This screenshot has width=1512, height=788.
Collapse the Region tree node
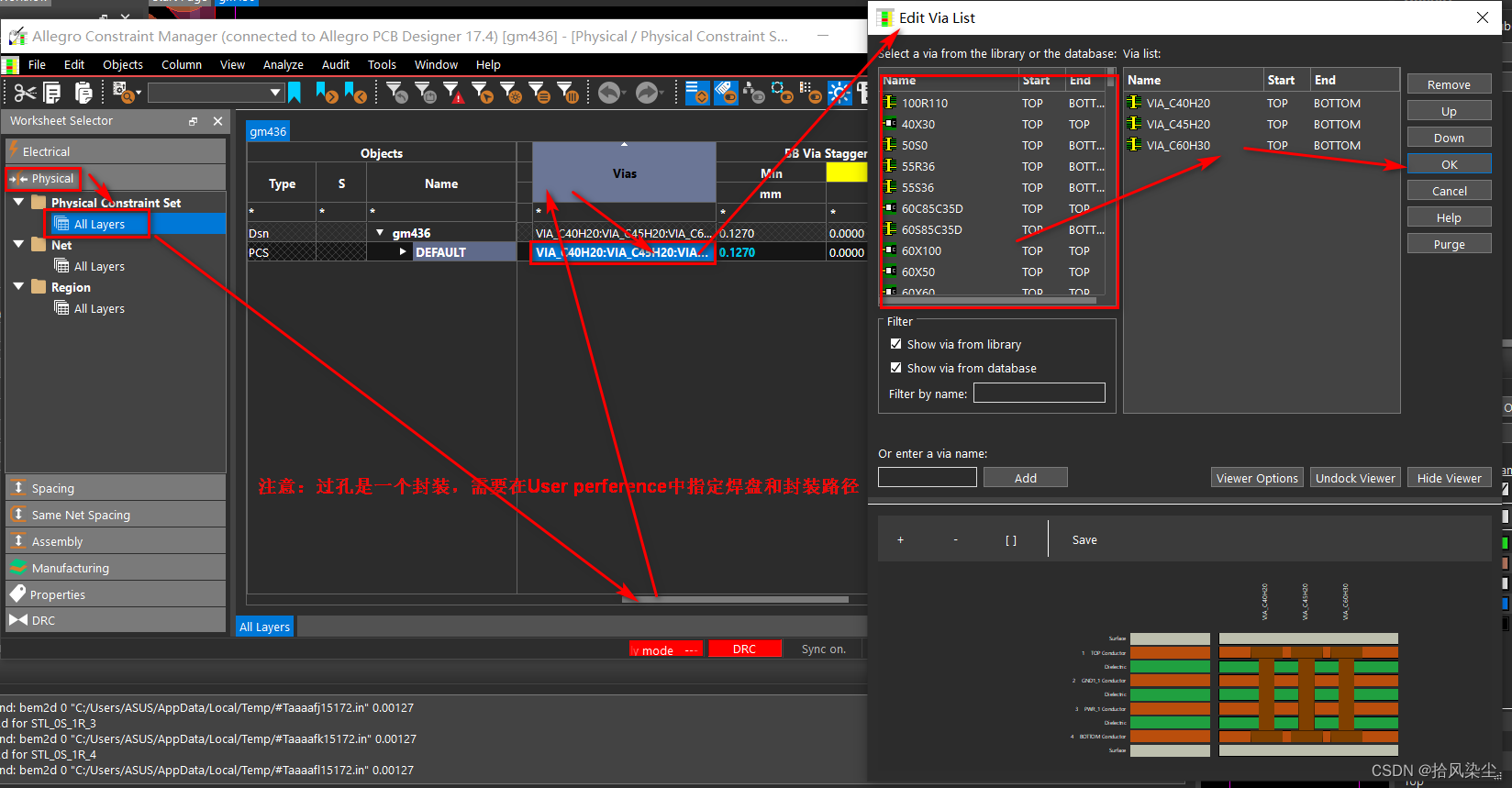(x=19, y=286)
